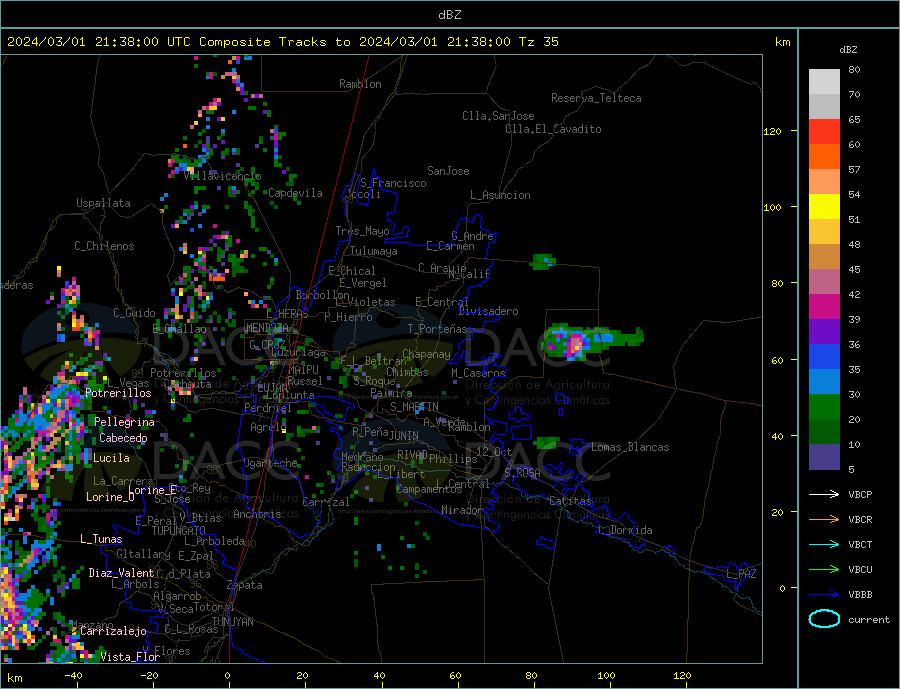Click the VBCP legend label
The width and height of the screenshot is (900, 689).
tap(860, 494)
